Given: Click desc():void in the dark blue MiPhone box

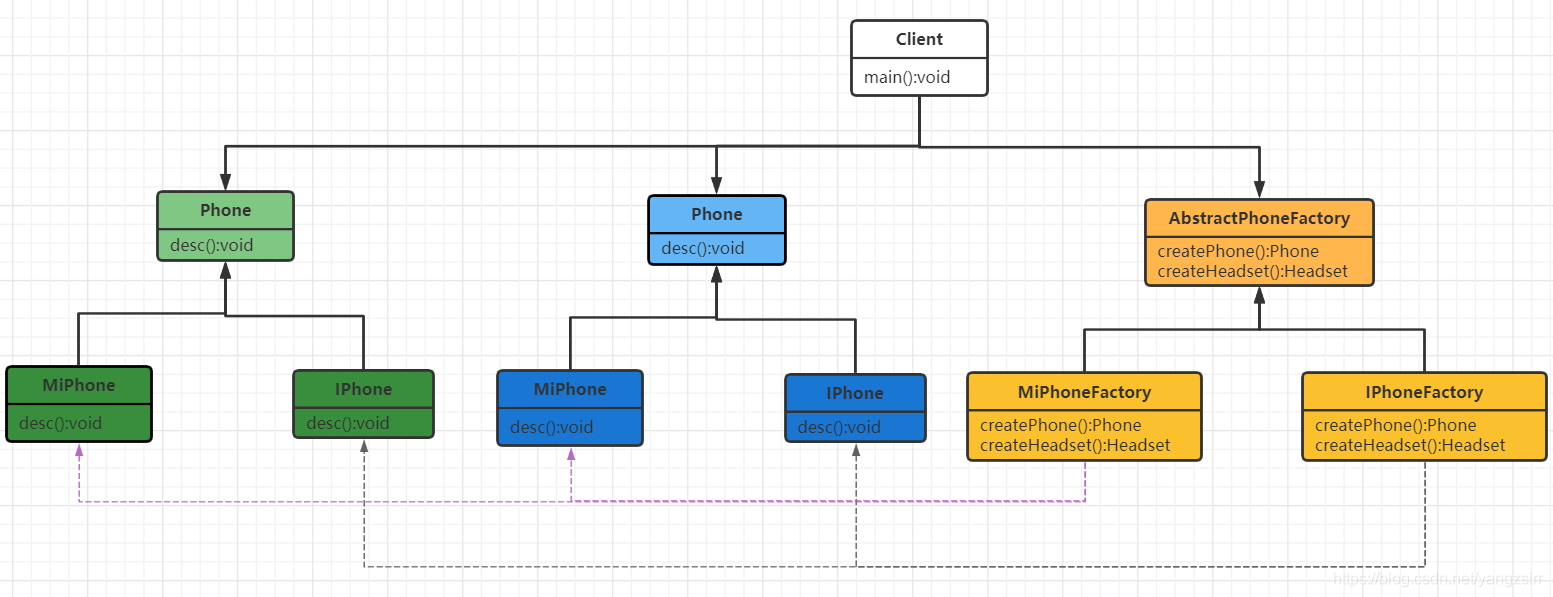Looking at the screenshot, I should [x=552, y=427].
